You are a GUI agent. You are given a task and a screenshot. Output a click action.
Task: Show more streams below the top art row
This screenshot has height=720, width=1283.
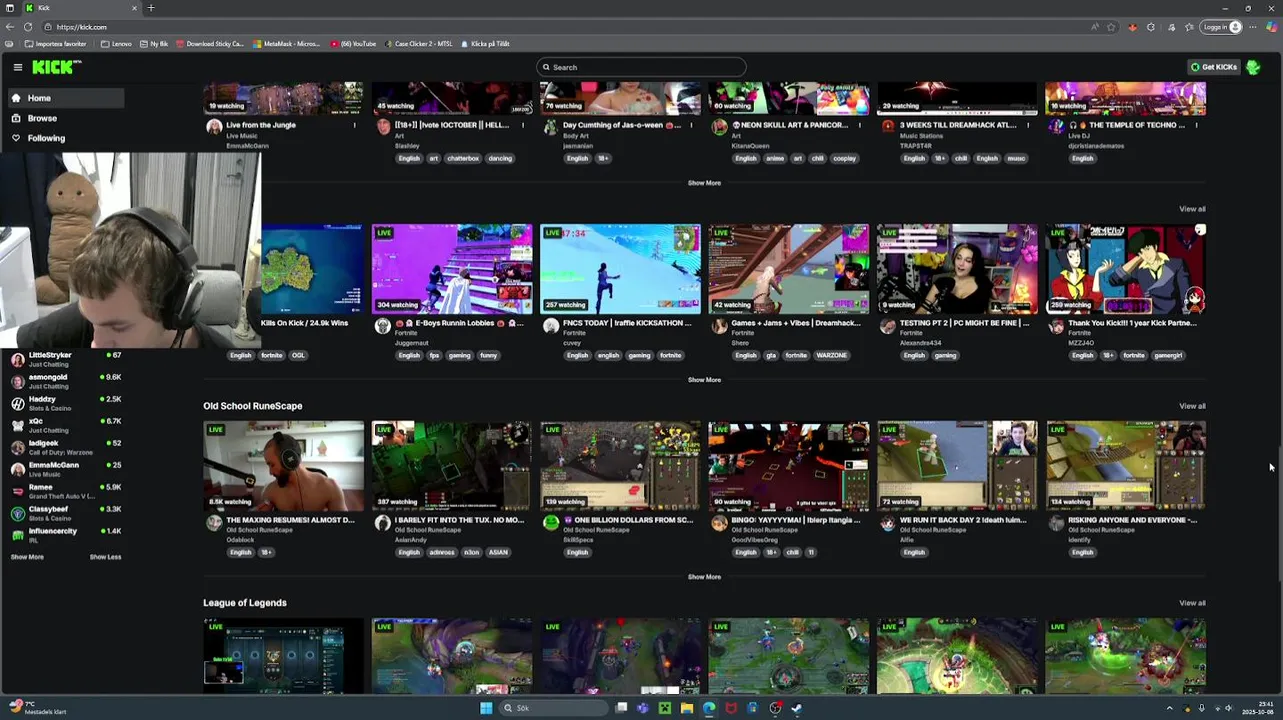[x=704, y=183]
